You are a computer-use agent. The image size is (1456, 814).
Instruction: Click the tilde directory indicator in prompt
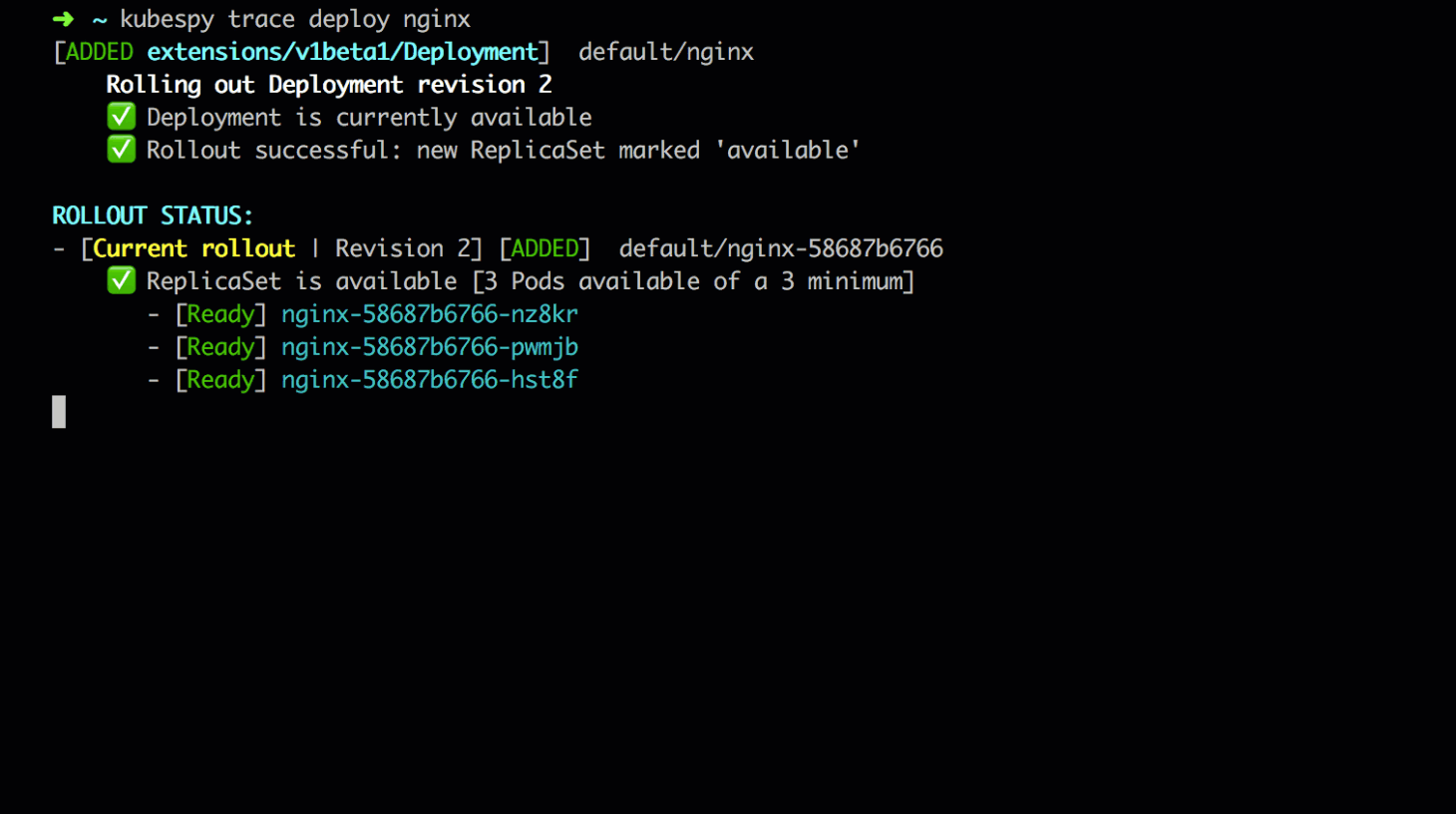pos(100,20)
